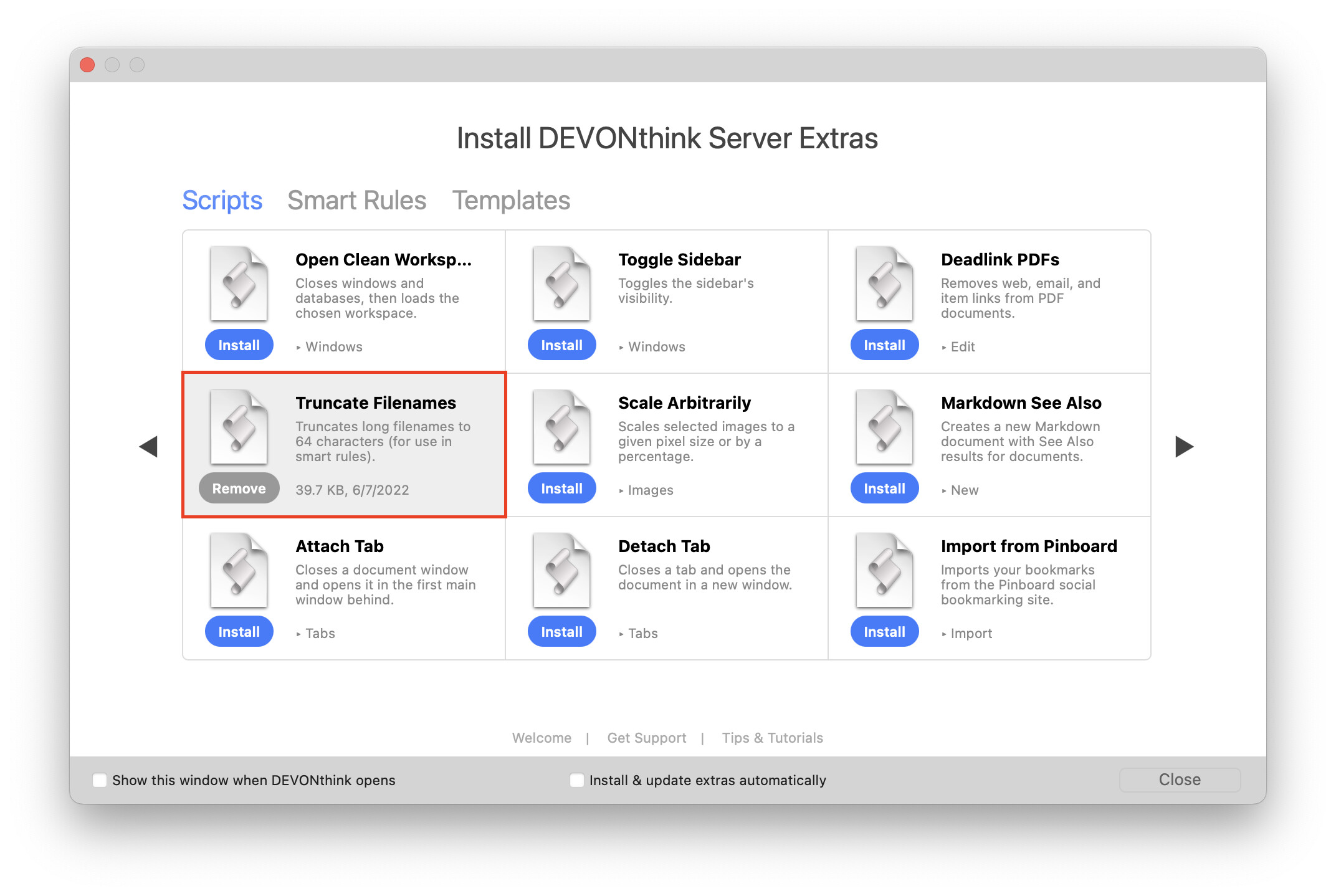Switch to the Smart Rules tab

356,201
